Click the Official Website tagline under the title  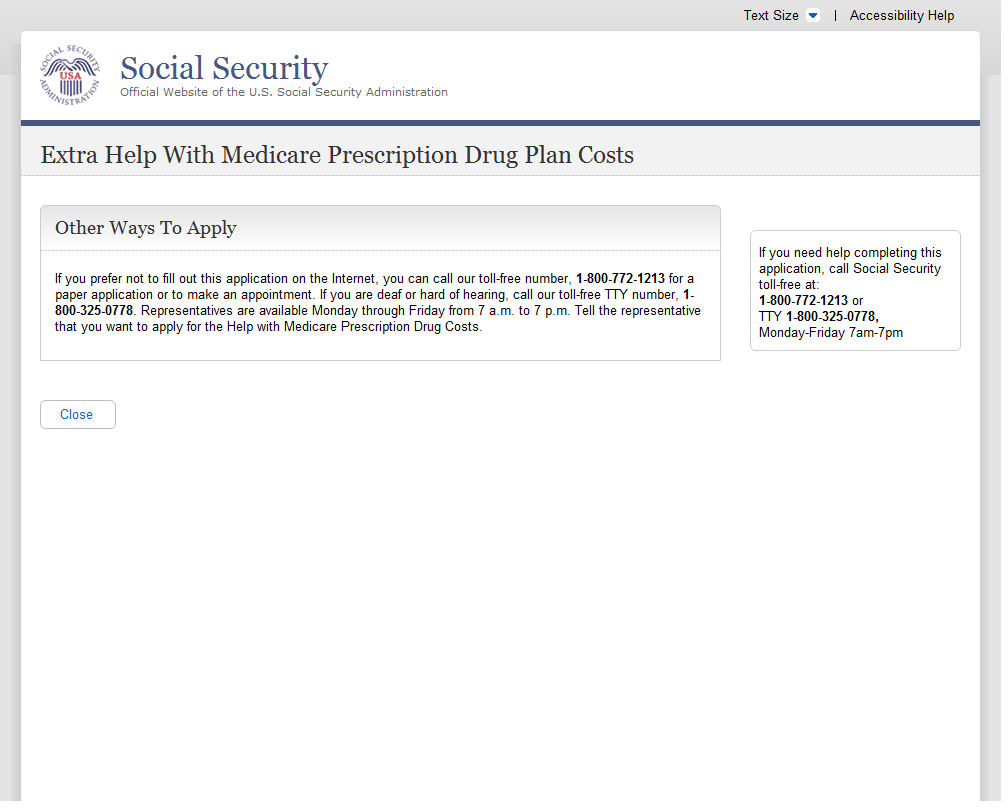click(x=283, y=92)
